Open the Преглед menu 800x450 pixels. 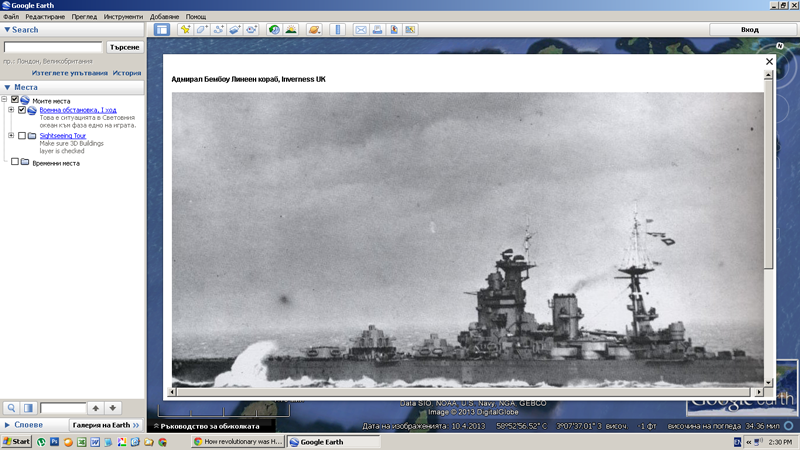coord(84,17)
